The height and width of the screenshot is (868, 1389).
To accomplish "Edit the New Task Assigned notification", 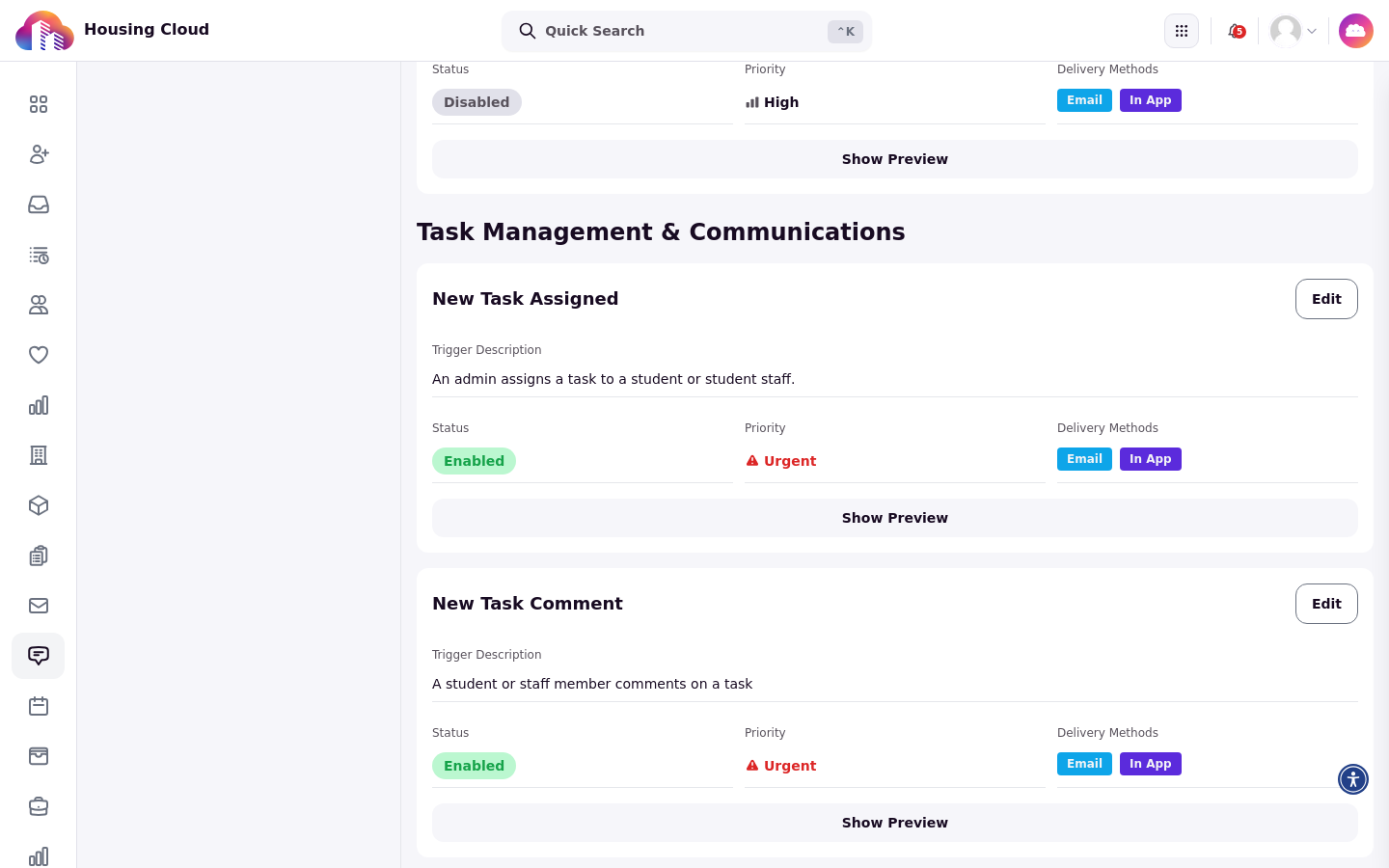I will pyautogui.click(x=1326, y=299).
